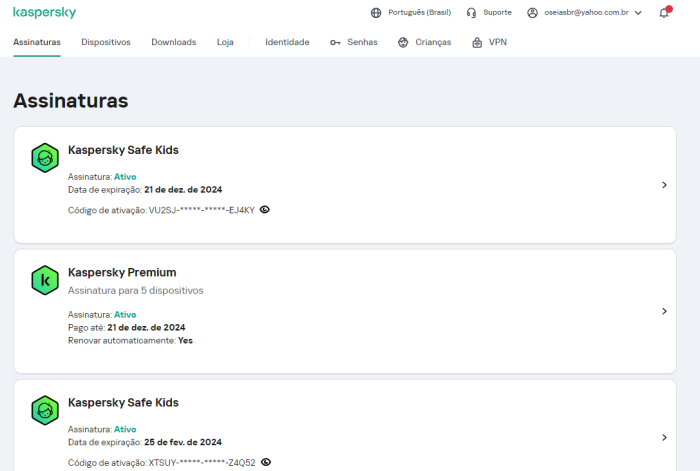Click the Kaspersky Premium product icon
Screen dimensions: 700x471
tap(45, 281)
